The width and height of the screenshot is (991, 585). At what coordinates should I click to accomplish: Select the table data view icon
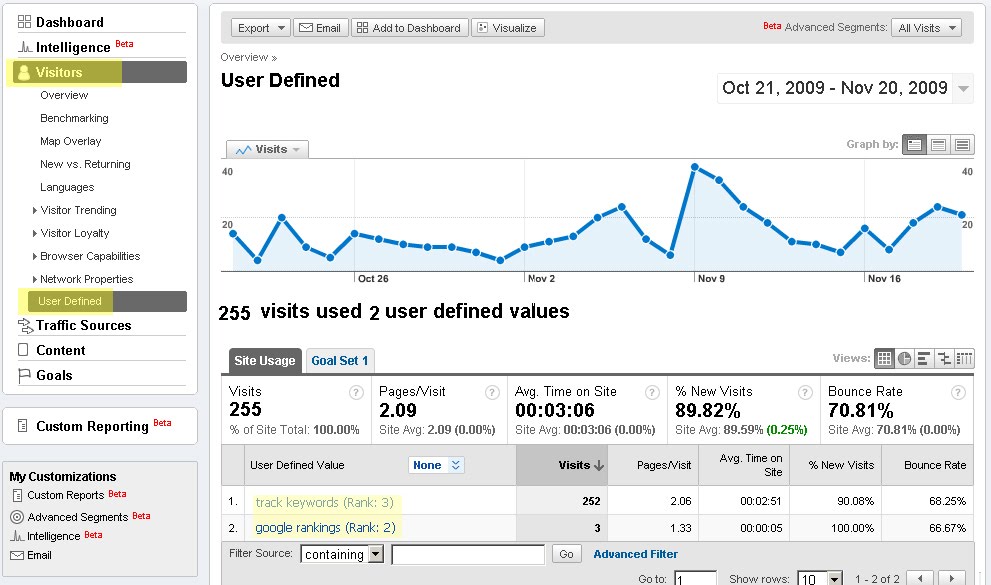[885, 358]
